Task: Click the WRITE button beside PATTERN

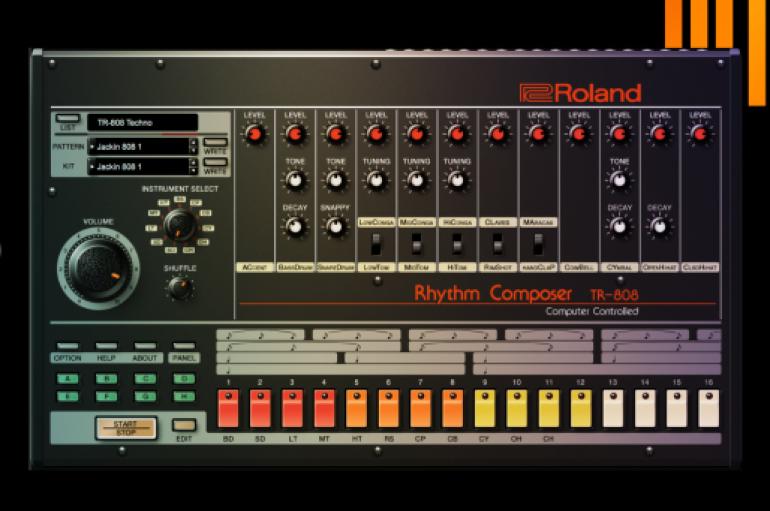Action: 216,142
